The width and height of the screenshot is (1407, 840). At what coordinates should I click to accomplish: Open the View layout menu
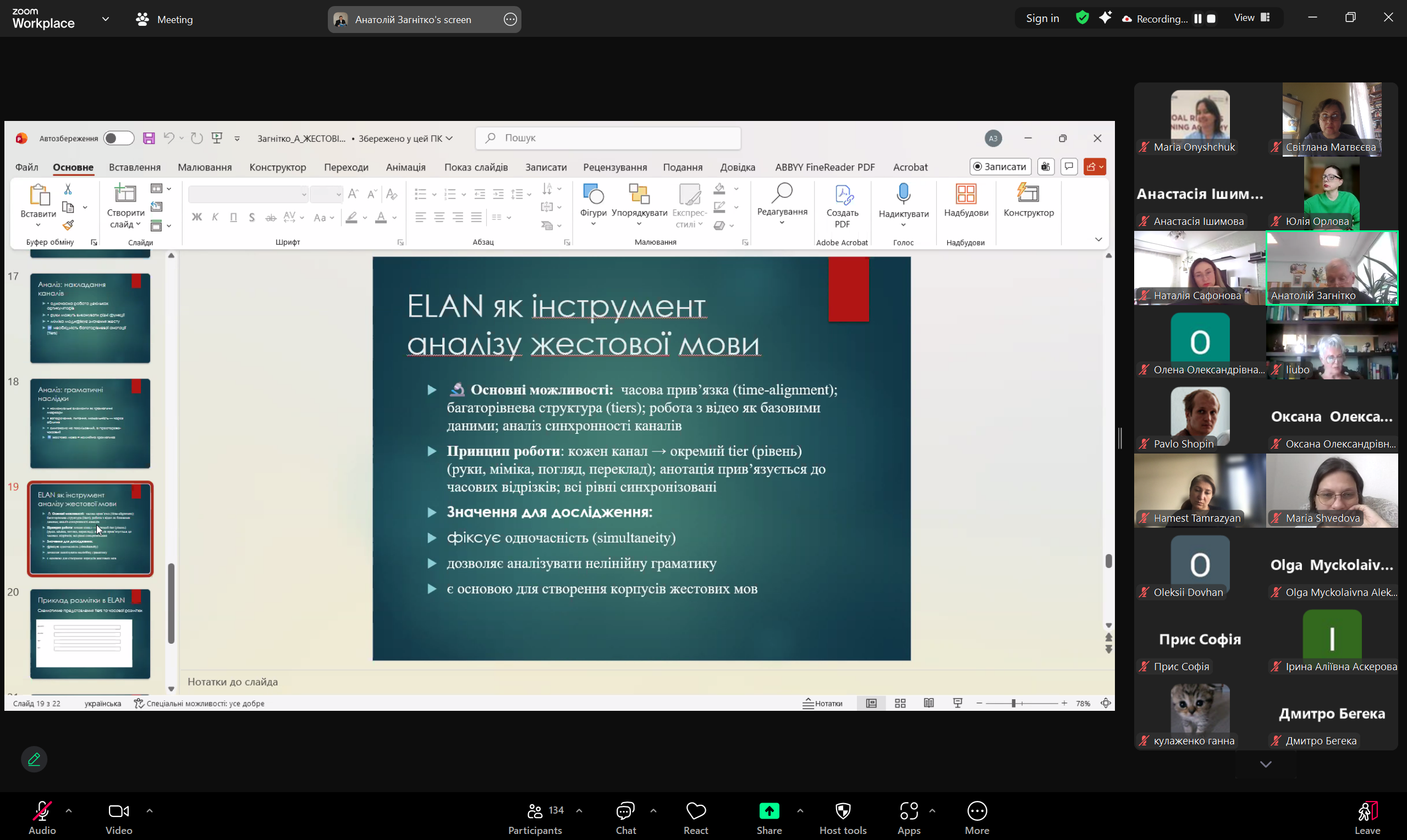tap(1251, 18)
